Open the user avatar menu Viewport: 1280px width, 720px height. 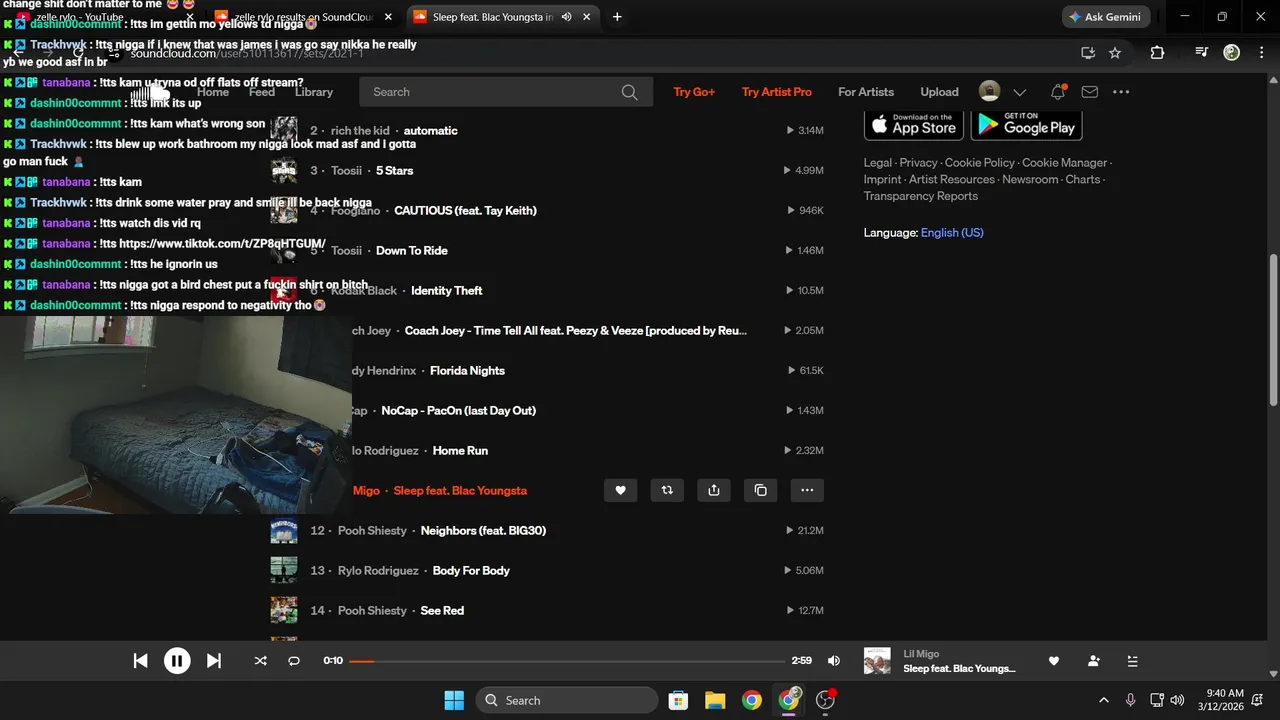989,92
